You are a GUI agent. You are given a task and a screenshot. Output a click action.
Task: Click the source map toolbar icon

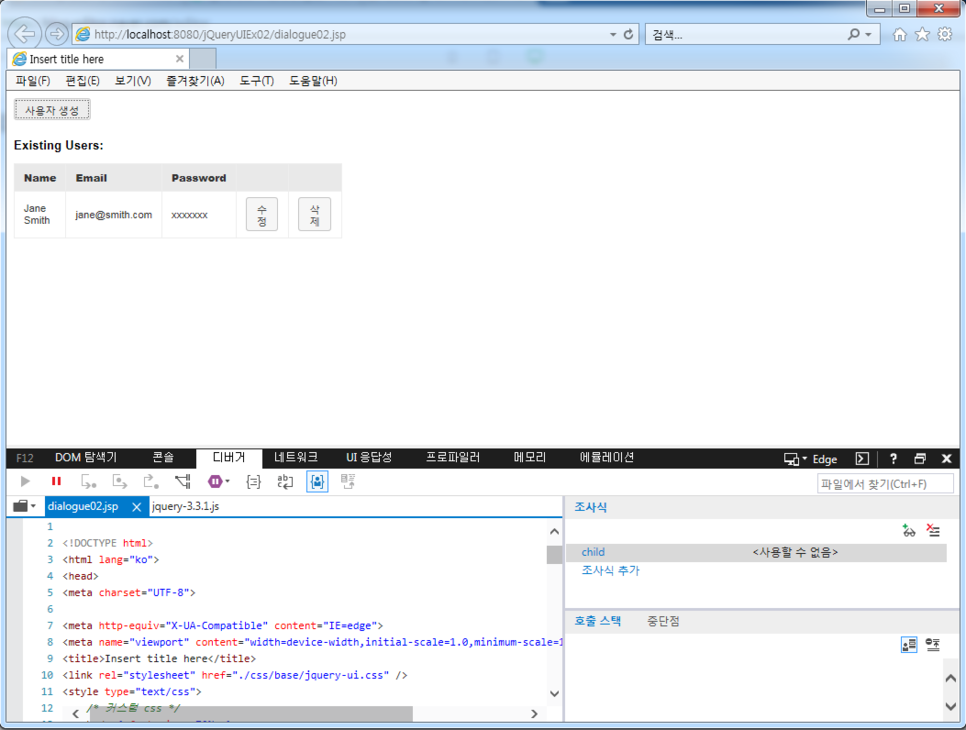[348, 482]
